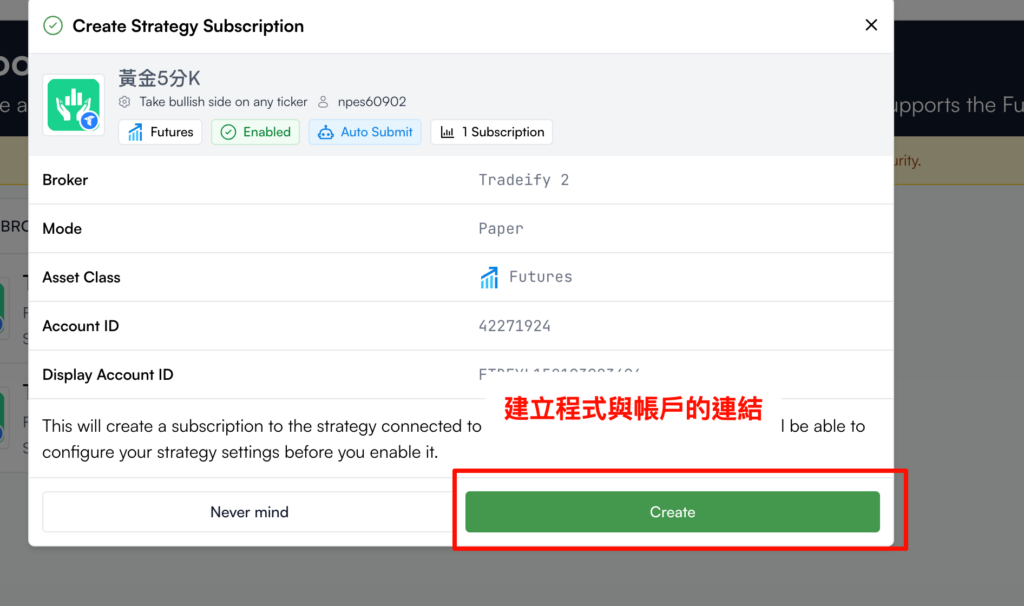Open the 1 Subscription badge
This screenshot has width=1024, height=606.
pyautogui.click(x=491, y=132)
